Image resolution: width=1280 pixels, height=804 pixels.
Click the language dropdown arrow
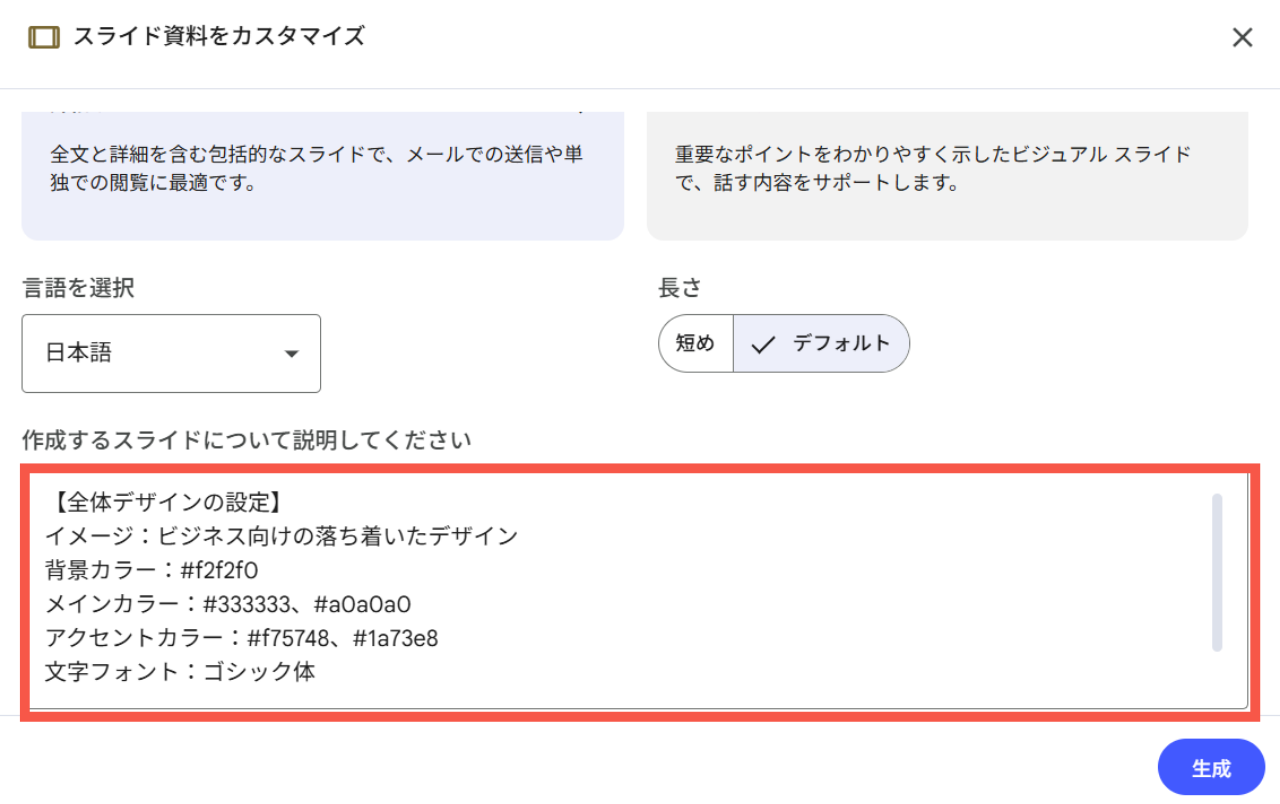click(292, 354)
